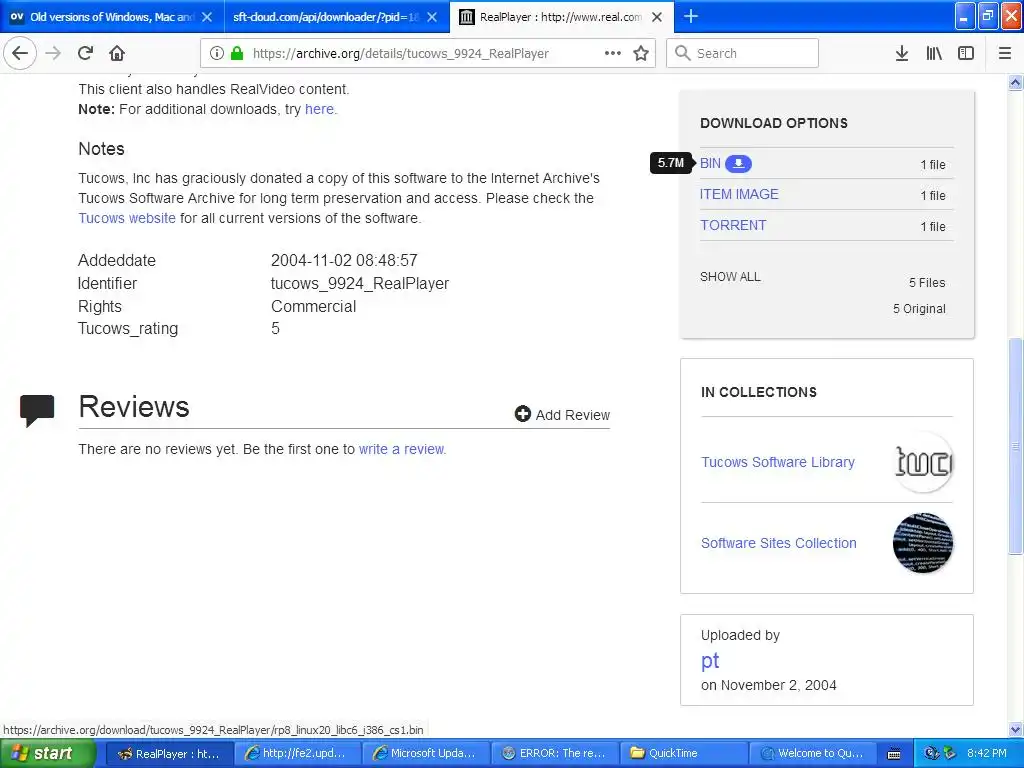Screen dimensions: 1024x768
Task: Click the vertical scrollbar thumb
Action: click(1016, 447)
